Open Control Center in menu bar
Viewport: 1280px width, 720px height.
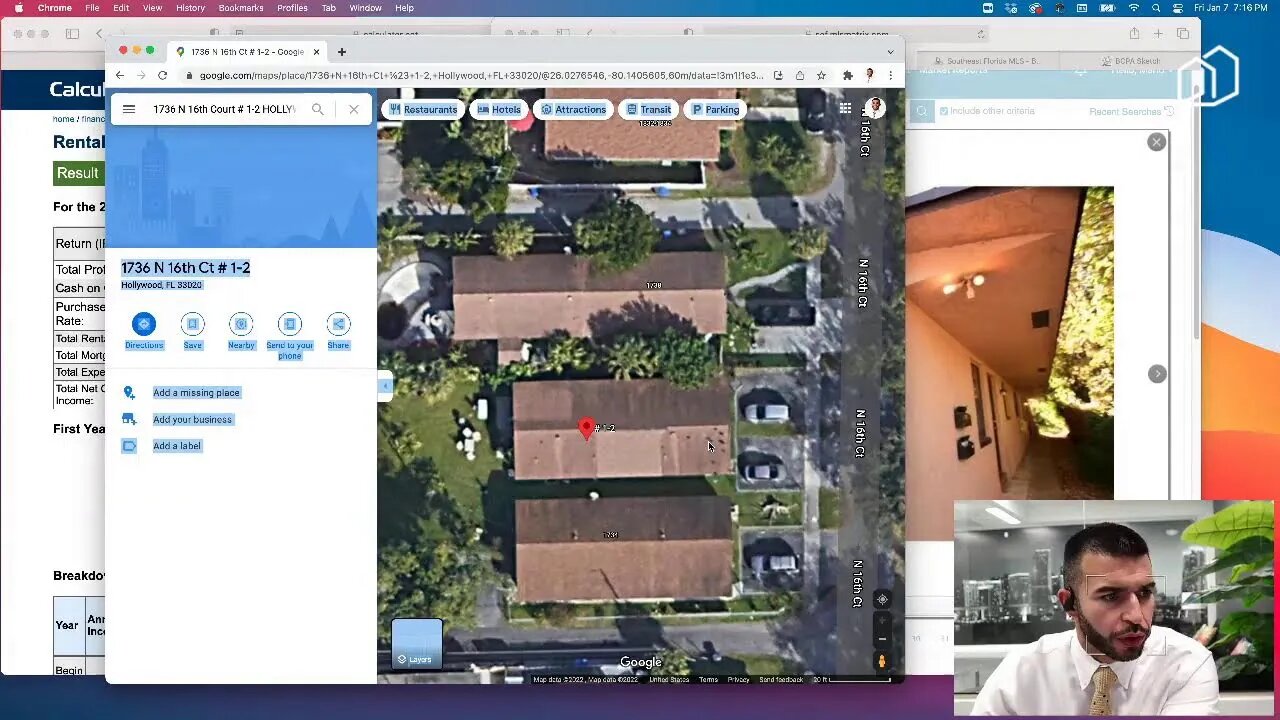tap(1177, 8)
